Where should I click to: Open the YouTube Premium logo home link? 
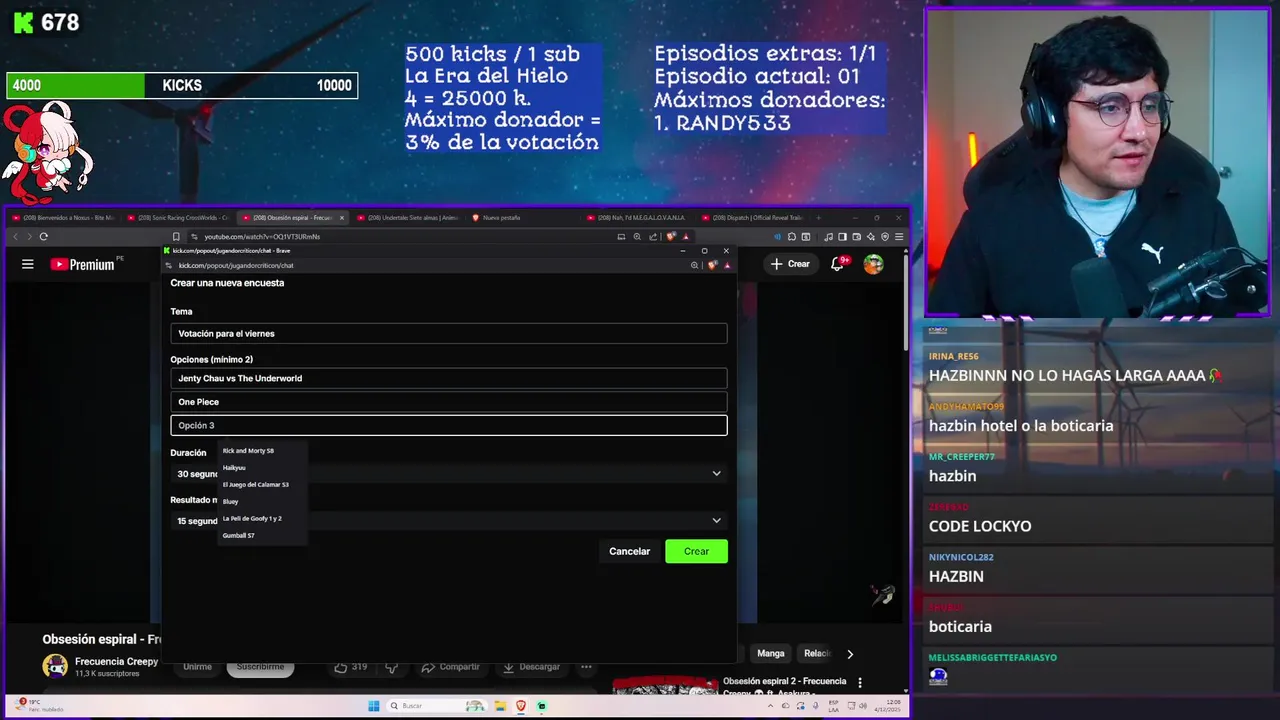click(x=82, y=264)
